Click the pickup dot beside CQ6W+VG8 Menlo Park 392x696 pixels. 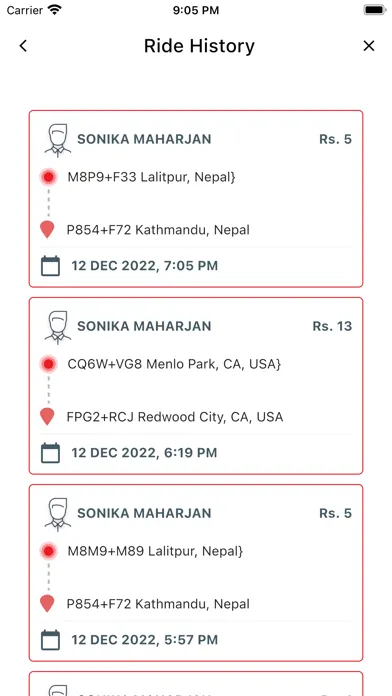[x=48, y=364]
